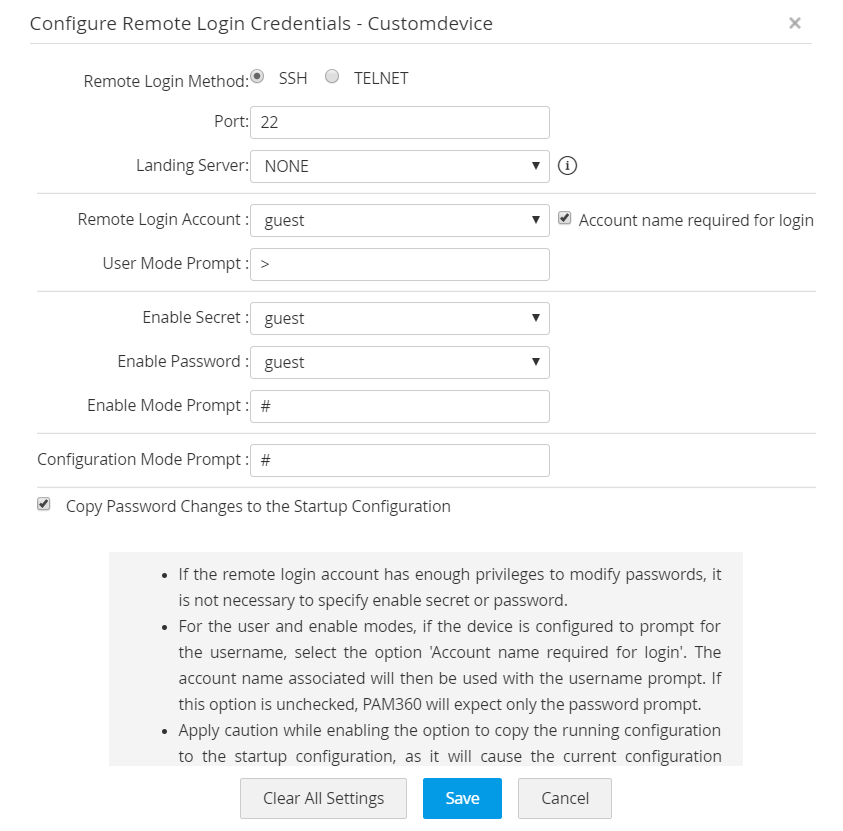Click the Port input field

coord(399,122)
